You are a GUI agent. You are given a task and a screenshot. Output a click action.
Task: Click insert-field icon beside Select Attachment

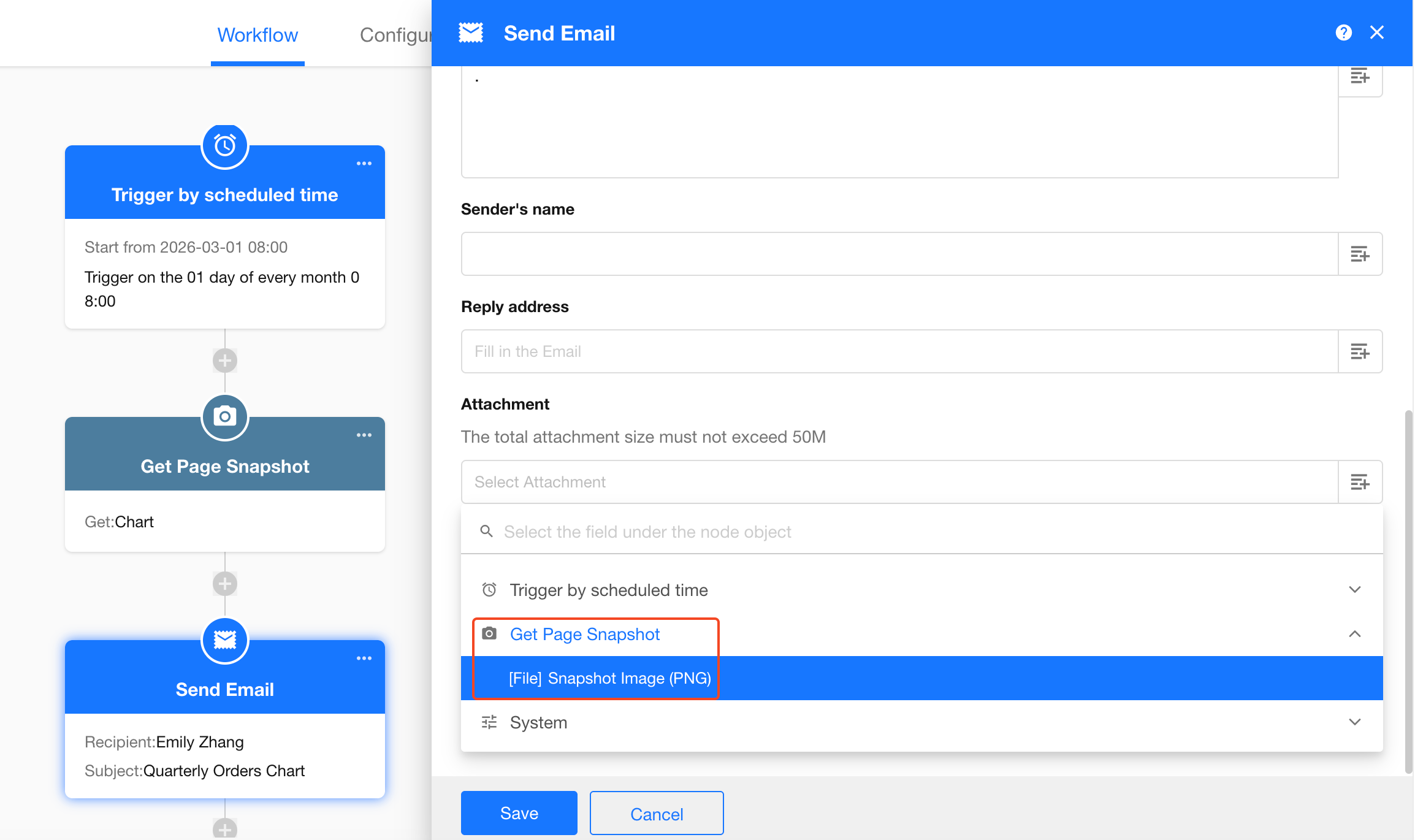pos(1359,482)
